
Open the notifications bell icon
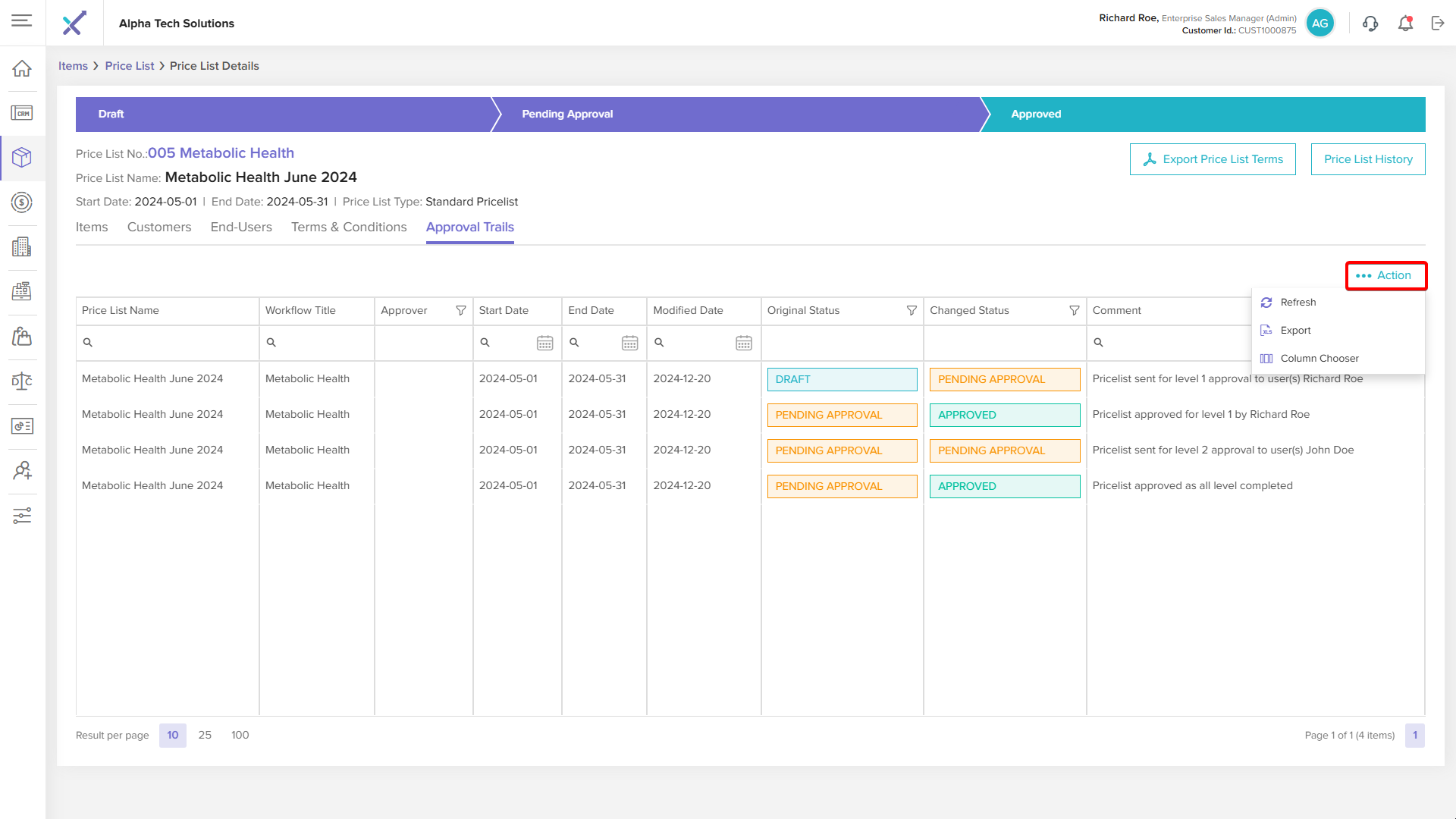(1405, 24)
